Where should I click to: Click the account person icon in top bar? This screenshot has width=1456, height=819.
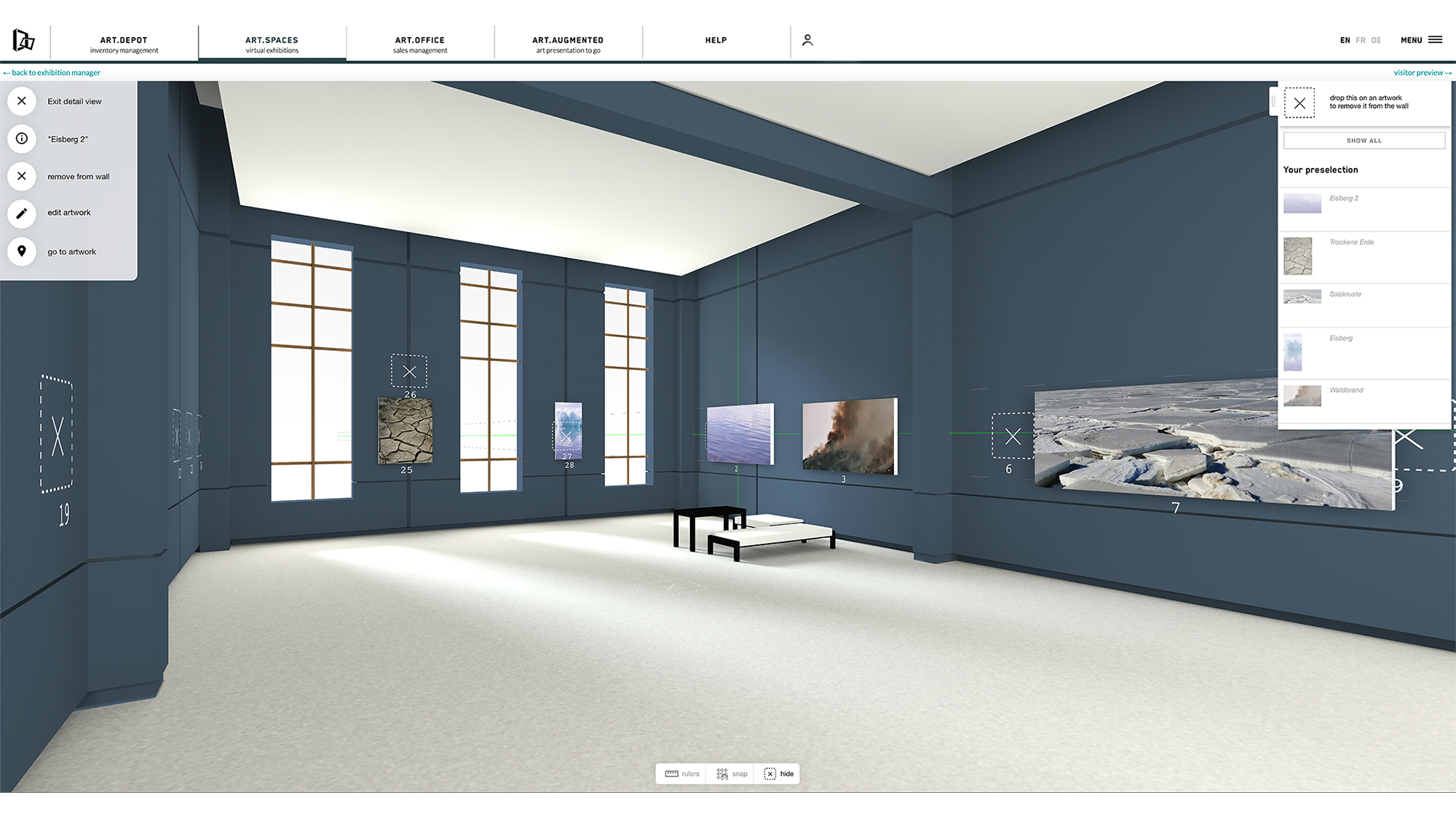[x=807, y=41]
